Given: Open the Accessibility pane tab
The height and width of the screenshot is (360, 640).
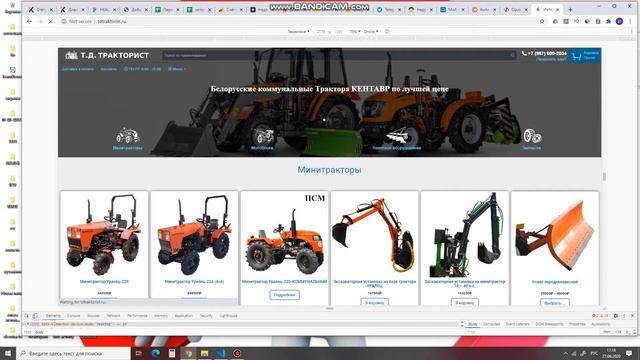Looking at the screenshot, I should tap(601, 324).
